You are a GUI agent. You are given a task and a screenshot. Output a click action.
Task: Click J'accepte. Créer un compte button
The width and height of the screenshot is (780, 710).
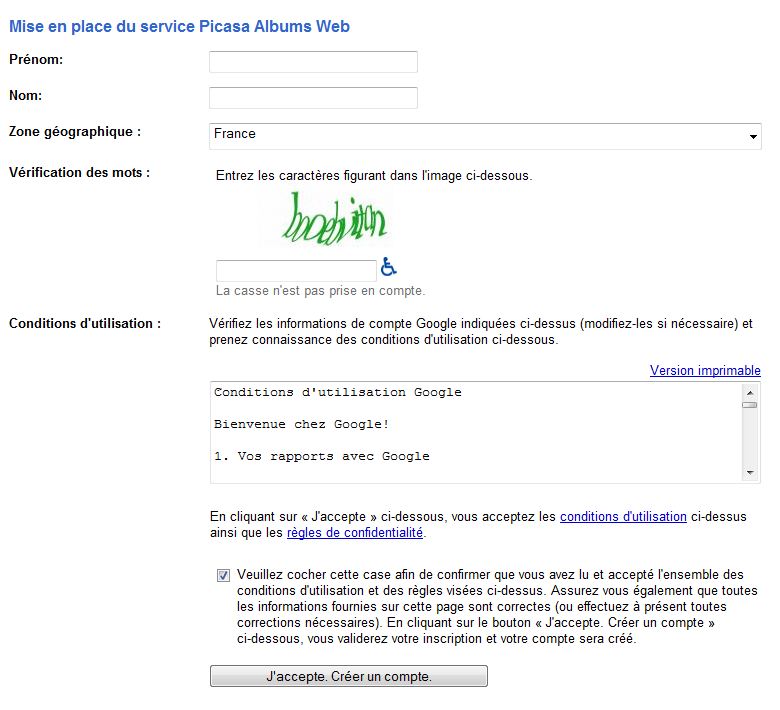pyautogui.click(x=349, y=676)
